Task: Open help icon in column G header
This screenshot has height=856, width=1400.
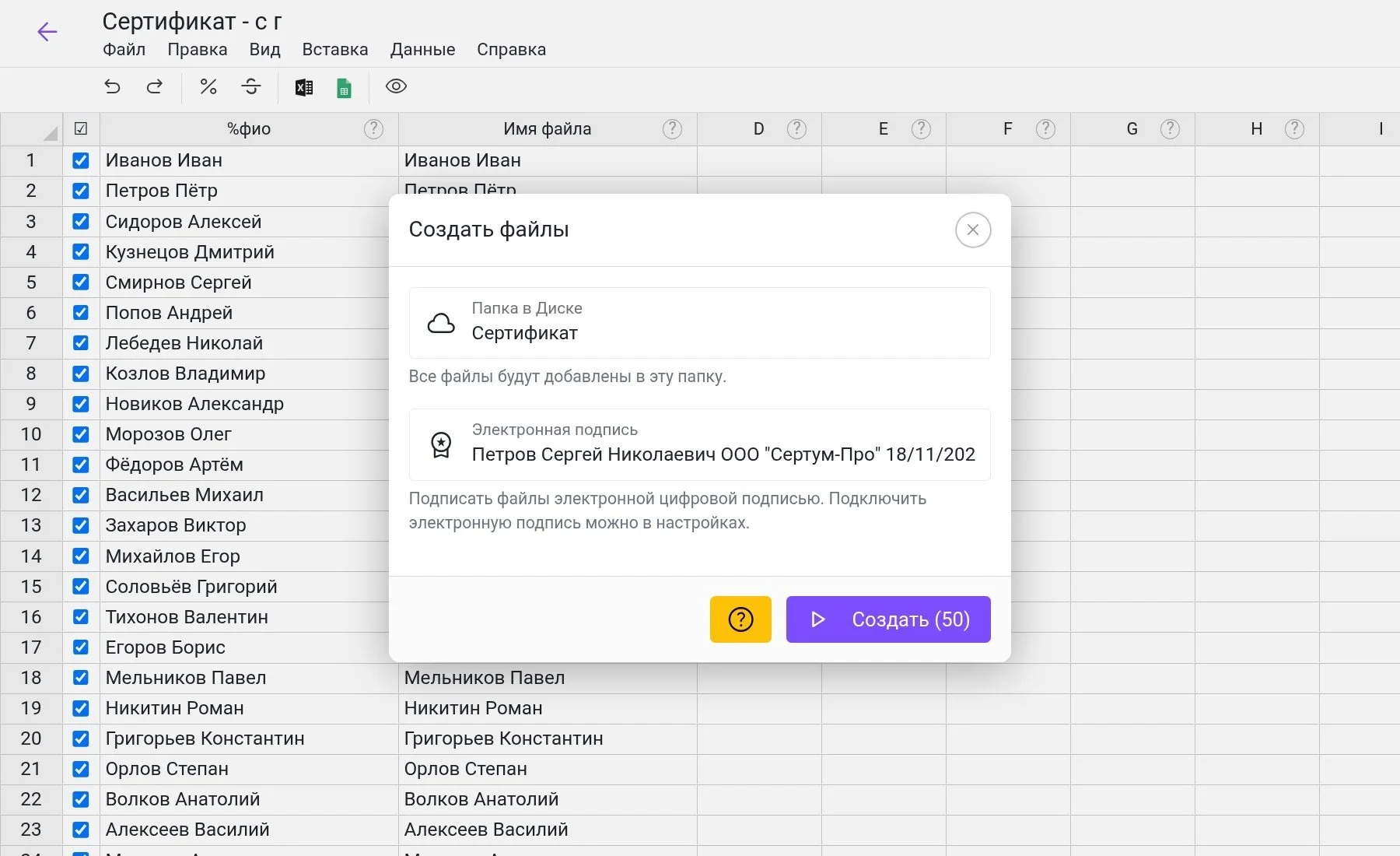Action: click(1171, 129)
